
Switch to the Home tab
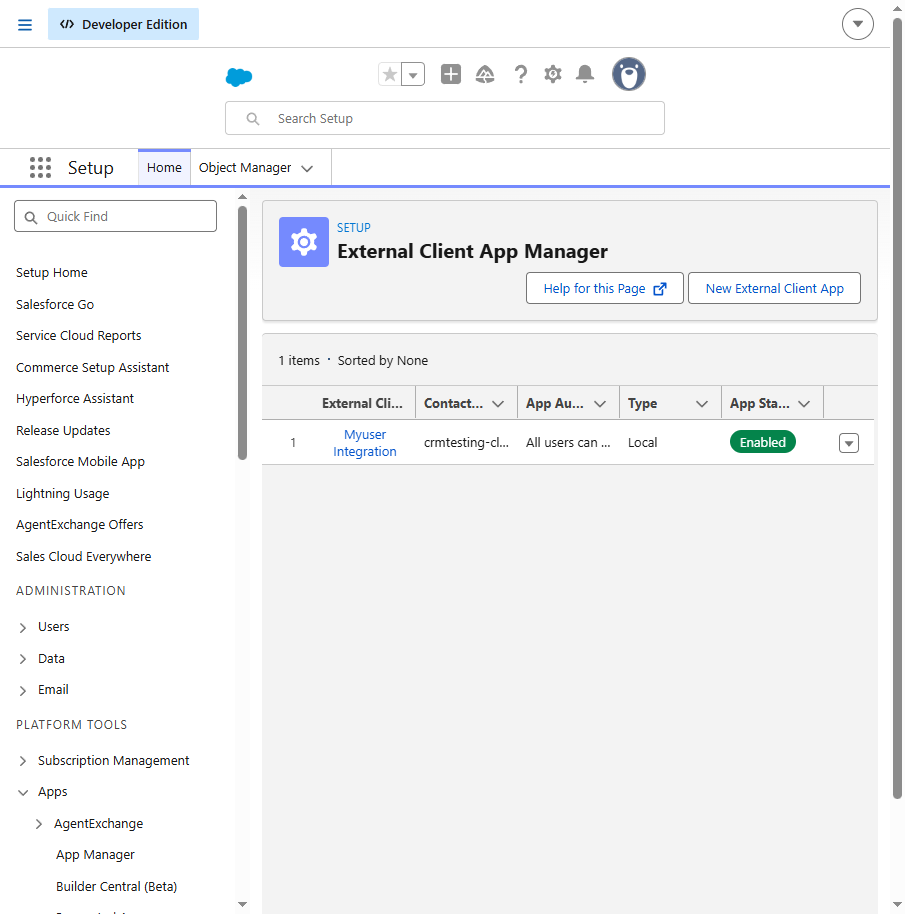point(164,168)
